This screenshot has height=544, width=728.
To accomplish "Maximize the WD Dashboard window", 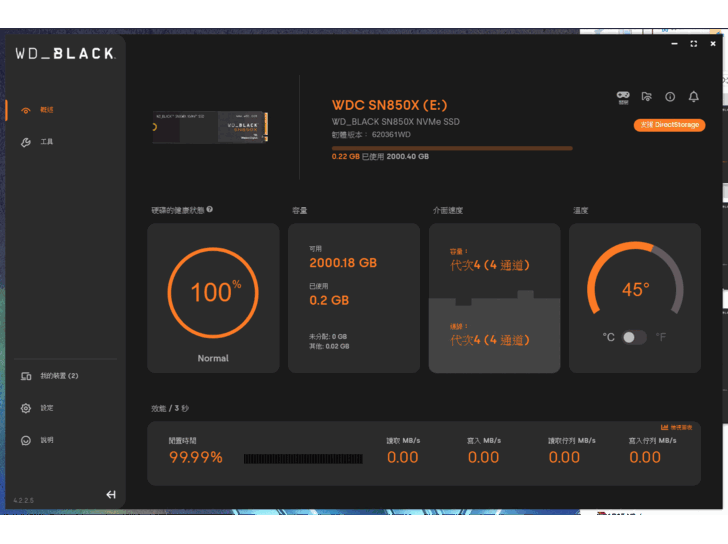I will tap(694, 44).
